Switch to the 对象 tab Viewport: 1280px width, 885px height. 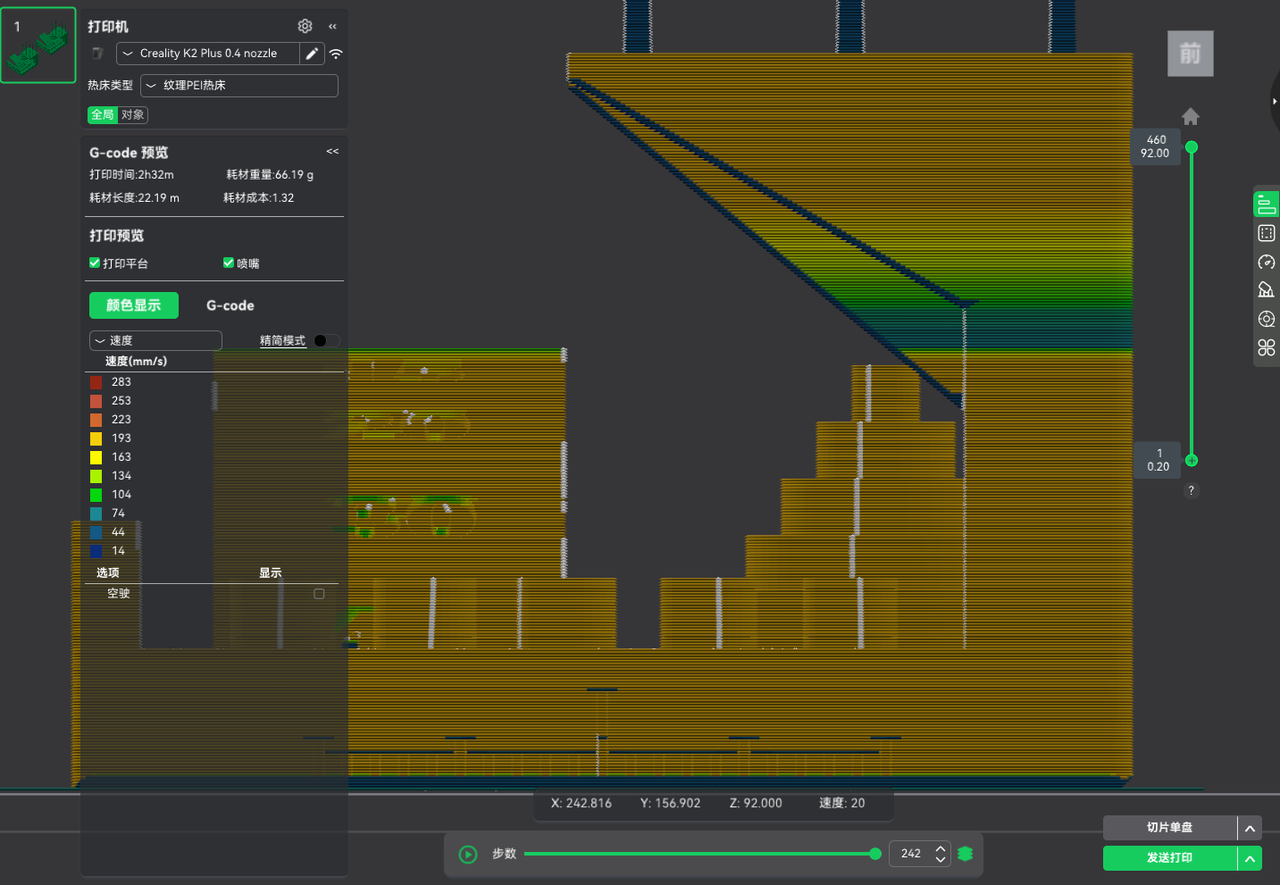tap(132, 115)
